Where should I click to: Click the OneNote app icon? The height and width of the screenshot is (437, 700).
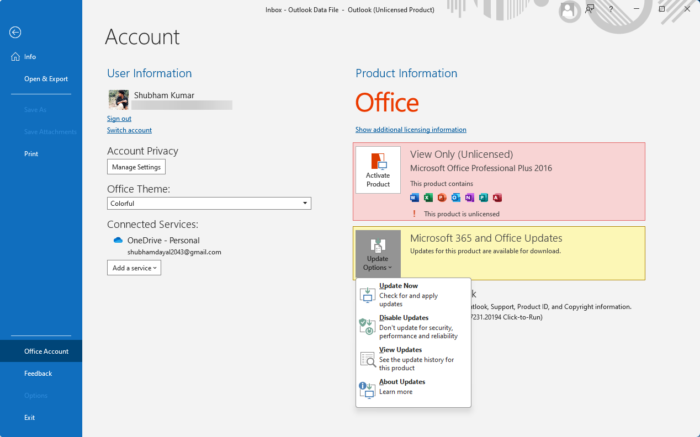click(x=470, y=198)
